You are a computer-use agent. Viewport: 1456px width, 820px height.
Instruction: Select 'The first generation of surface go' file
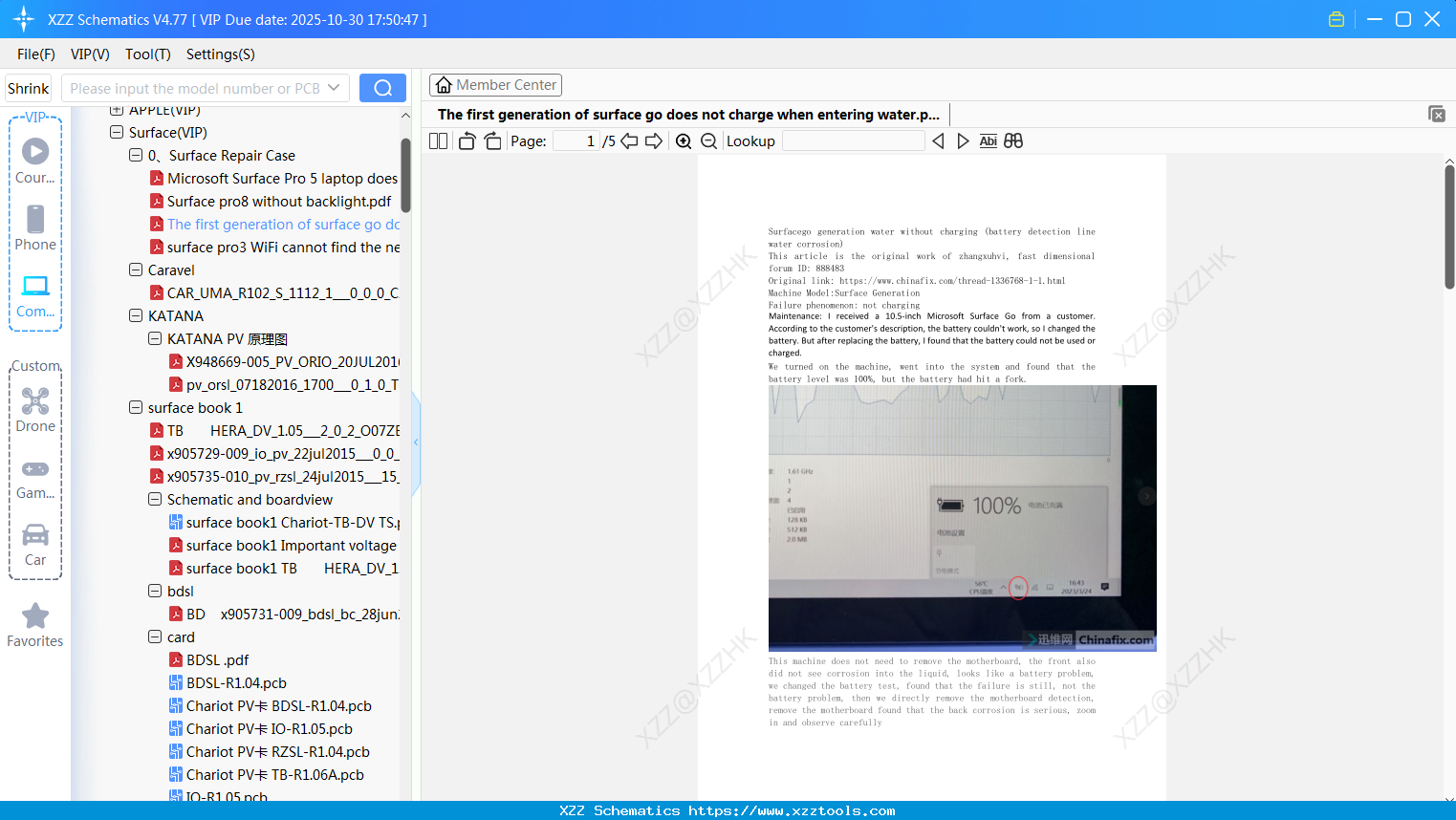[275, 224]
